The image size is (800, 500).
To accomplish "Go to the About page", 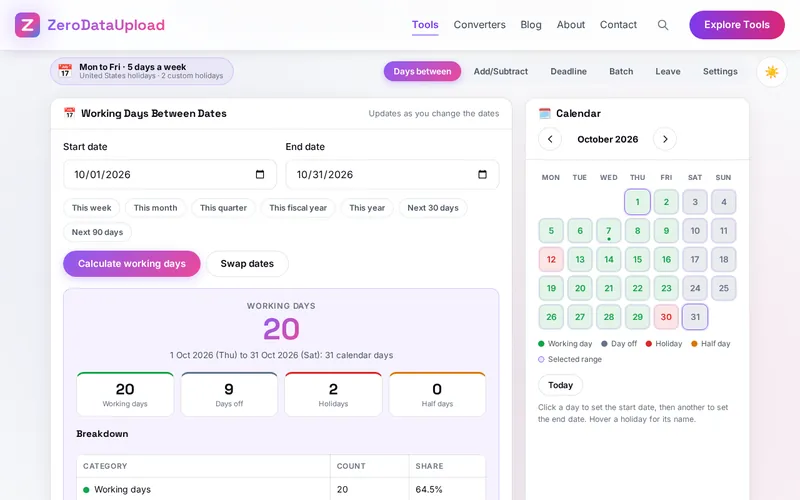I will [x=570, y=25].
